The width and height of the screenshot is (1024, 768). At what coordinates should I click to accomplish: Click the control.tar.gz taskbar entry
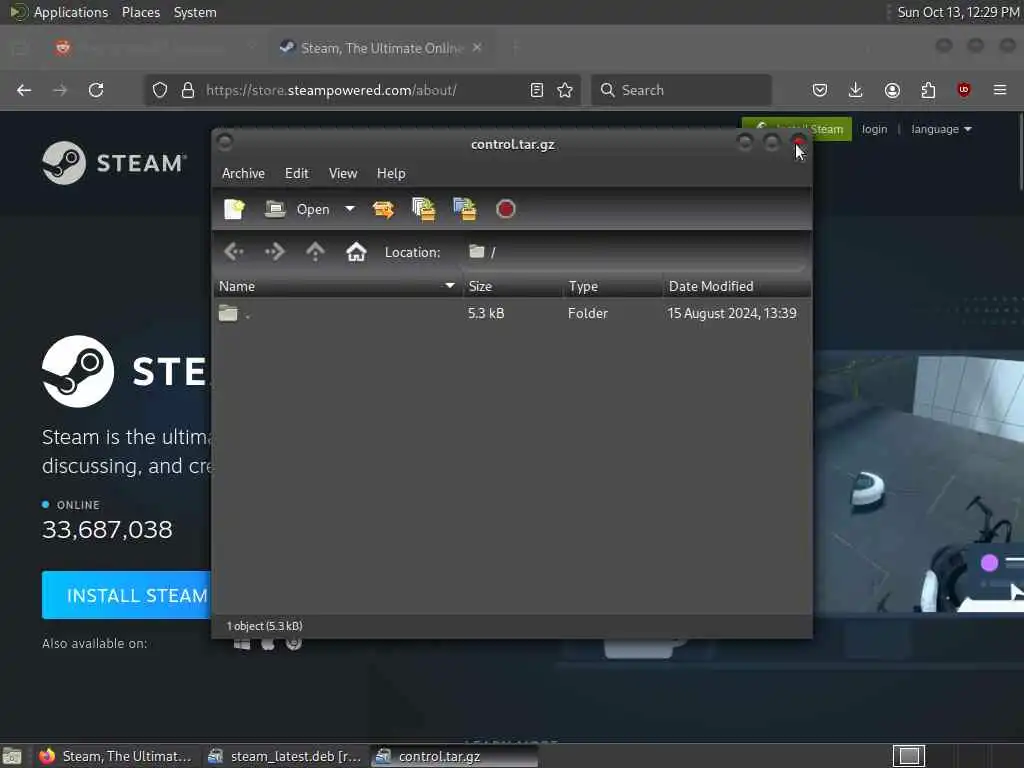[455, 756]
